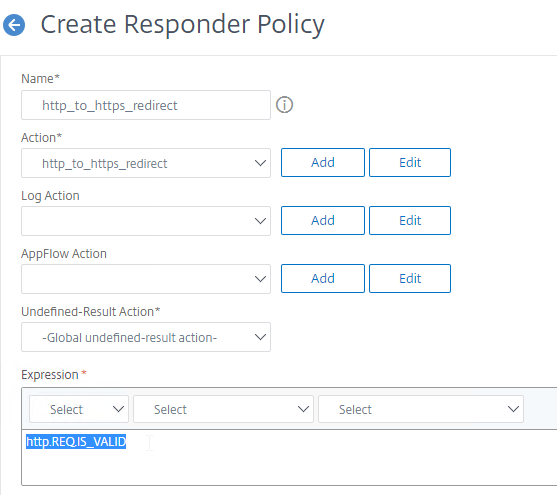
Task: Click chevron of Global undefined-result action
Action: (260, 337)
